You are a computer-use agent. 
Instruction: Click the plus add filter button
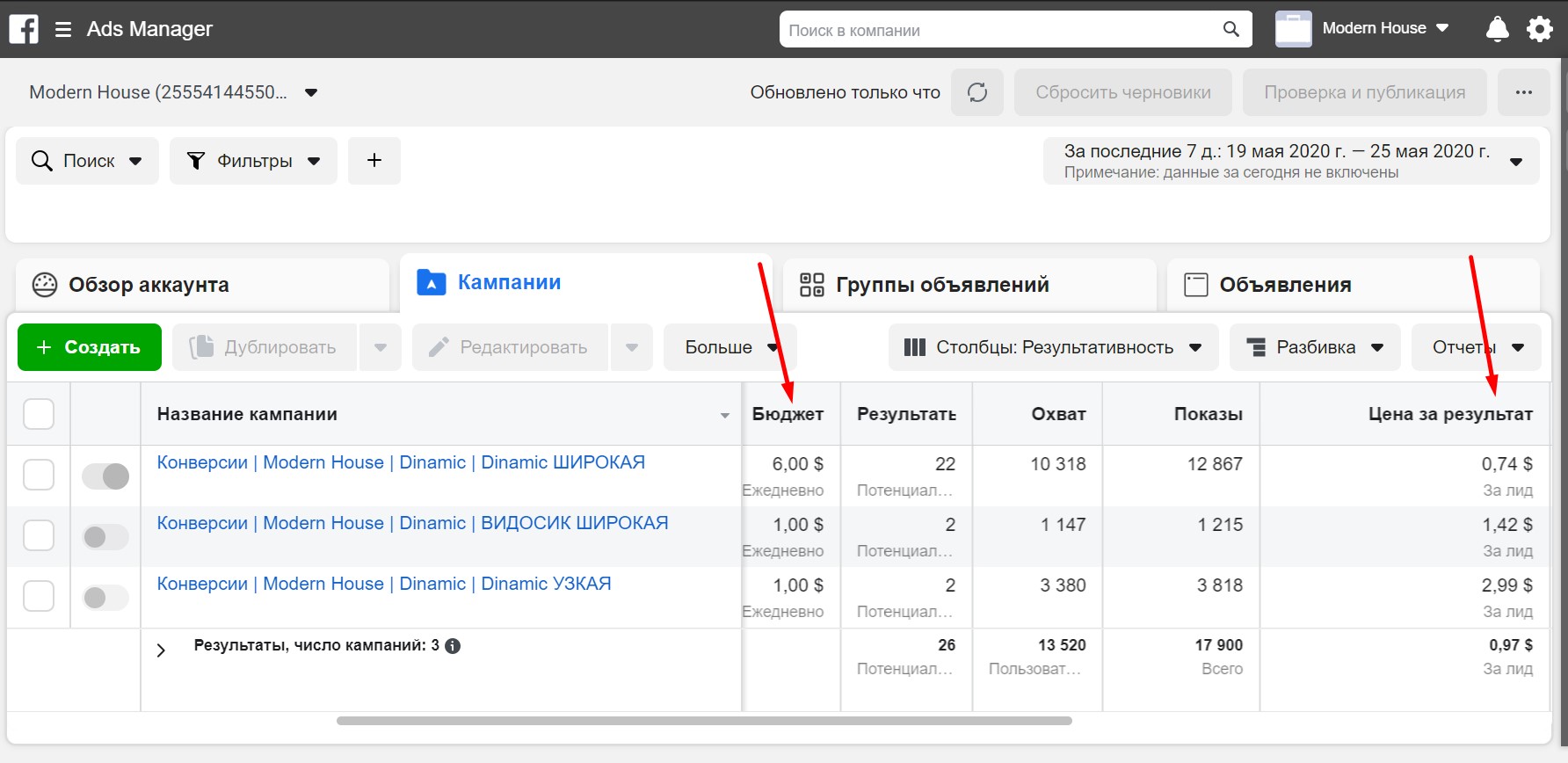pos(374,161)
